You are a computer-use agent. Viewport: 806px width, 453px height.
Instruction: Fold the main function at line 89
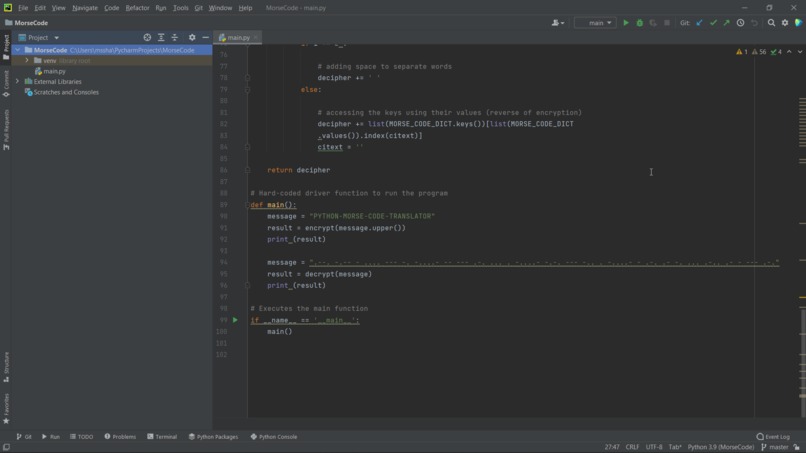247,205
